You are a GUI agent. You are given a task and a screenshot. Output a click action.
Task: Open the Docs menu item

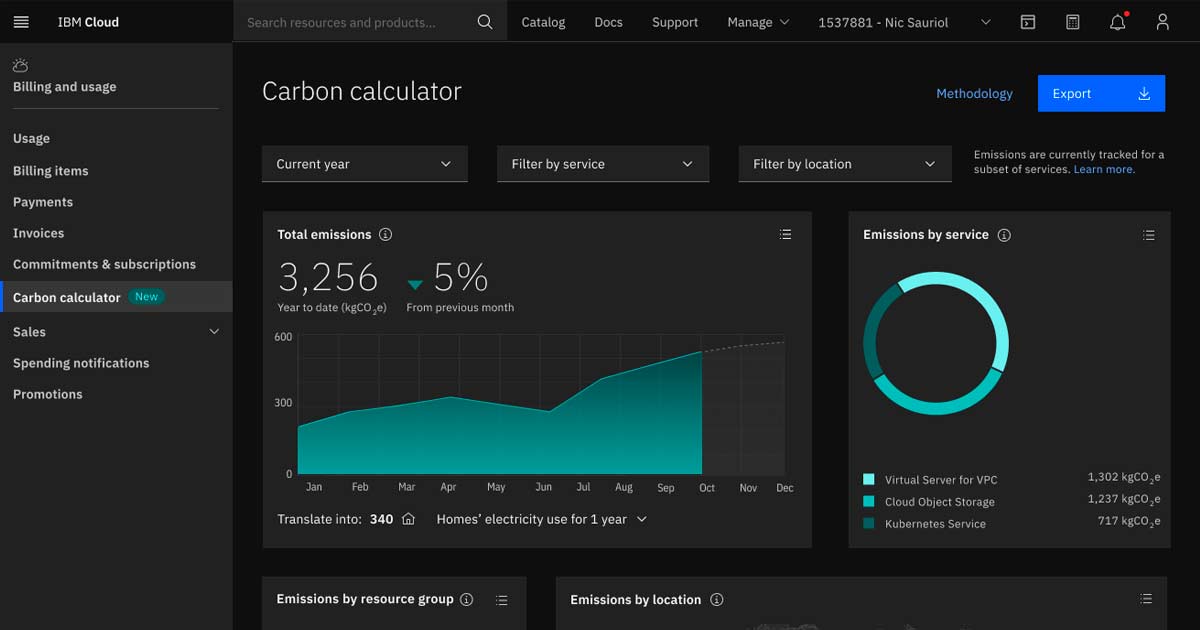coord(608,22)
